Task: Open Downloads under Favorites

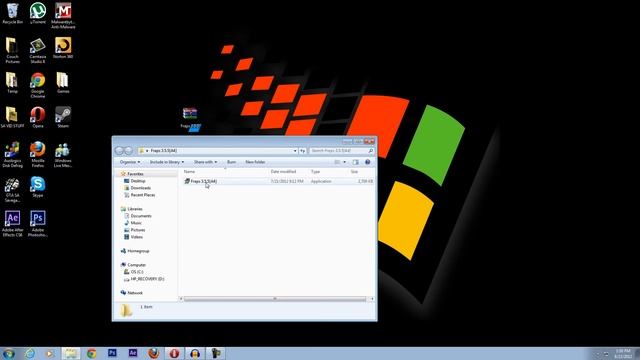Action: point(141,188)
